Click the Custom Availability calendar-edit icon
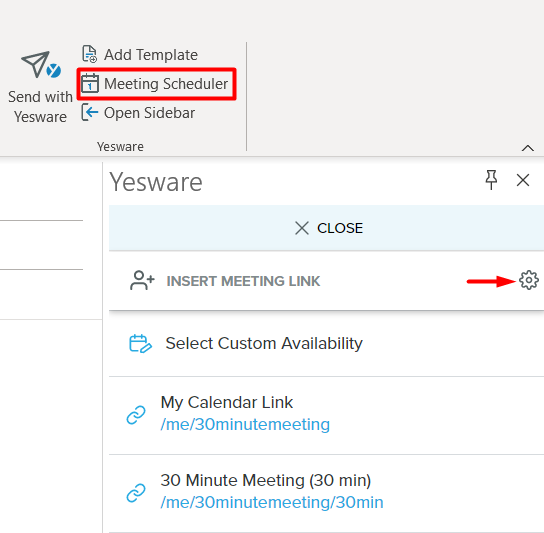The width and height of the screenshot is (544, 533). point(140,344)
